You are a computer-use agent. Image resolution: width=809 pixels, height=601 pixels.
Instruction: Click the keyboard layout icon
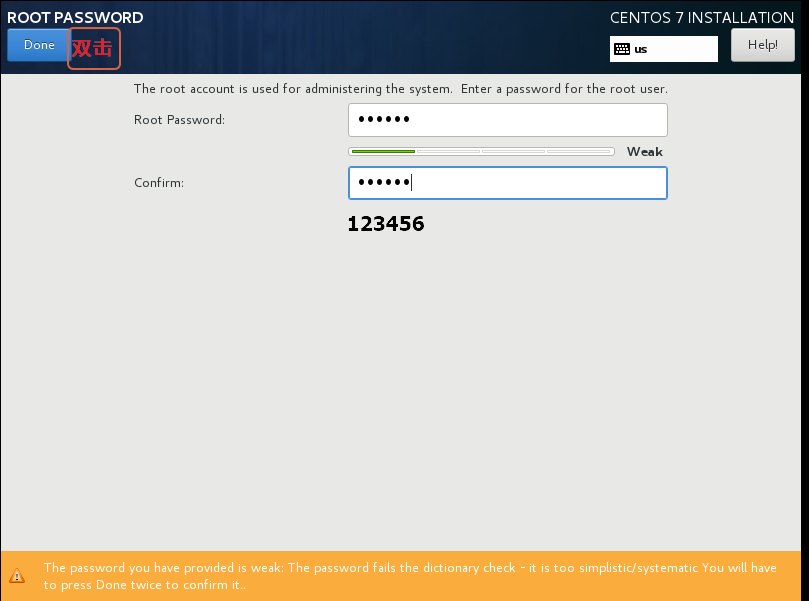622,49
